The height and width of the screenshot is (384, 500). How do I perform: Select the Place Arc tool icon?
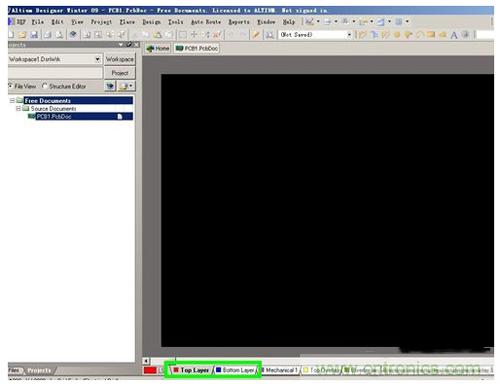pos(419,35)
